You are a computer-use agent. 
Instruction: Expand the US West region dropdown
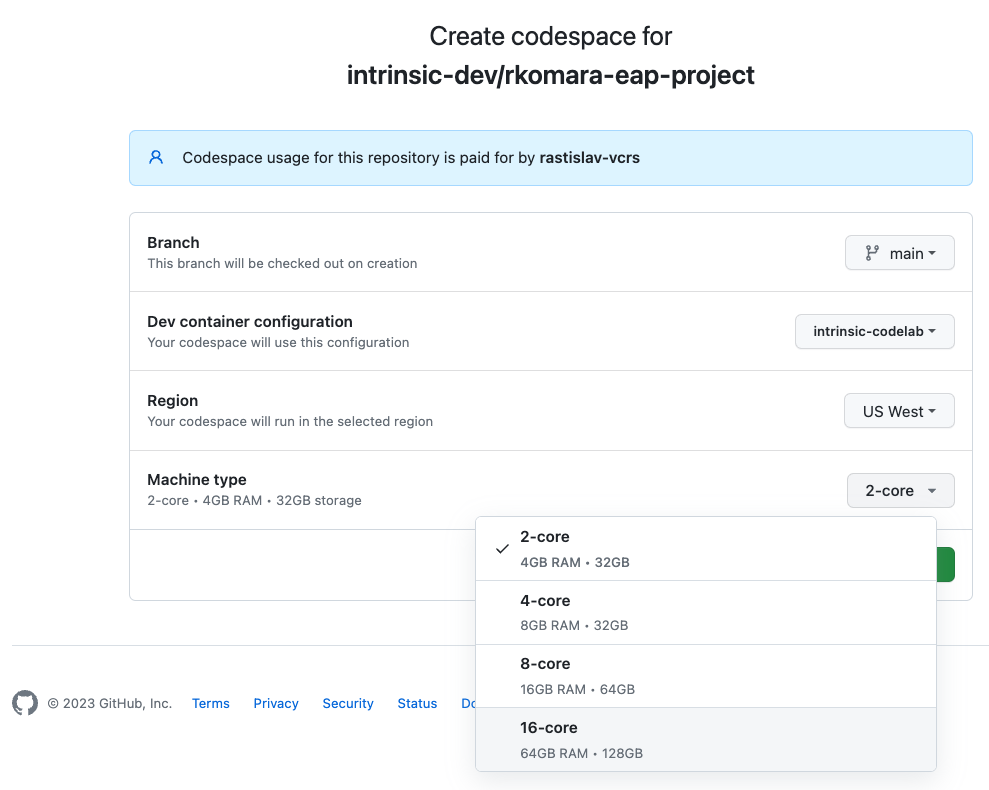(898, 411)
